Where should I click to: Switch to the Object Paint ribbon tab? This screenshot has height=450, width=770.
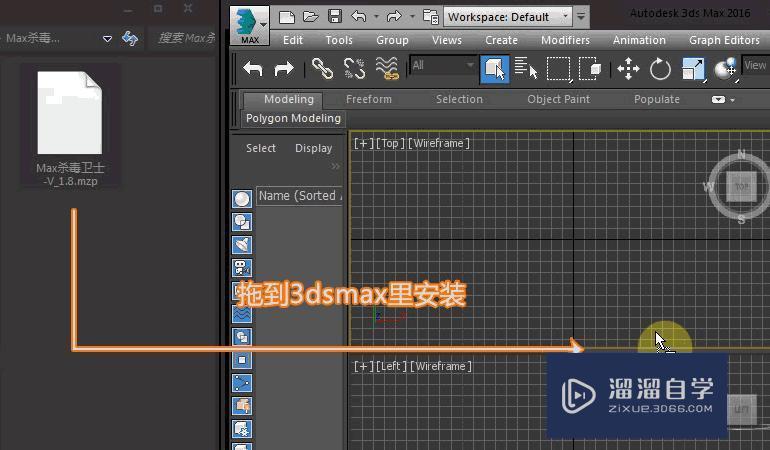(x=558, y=99)
